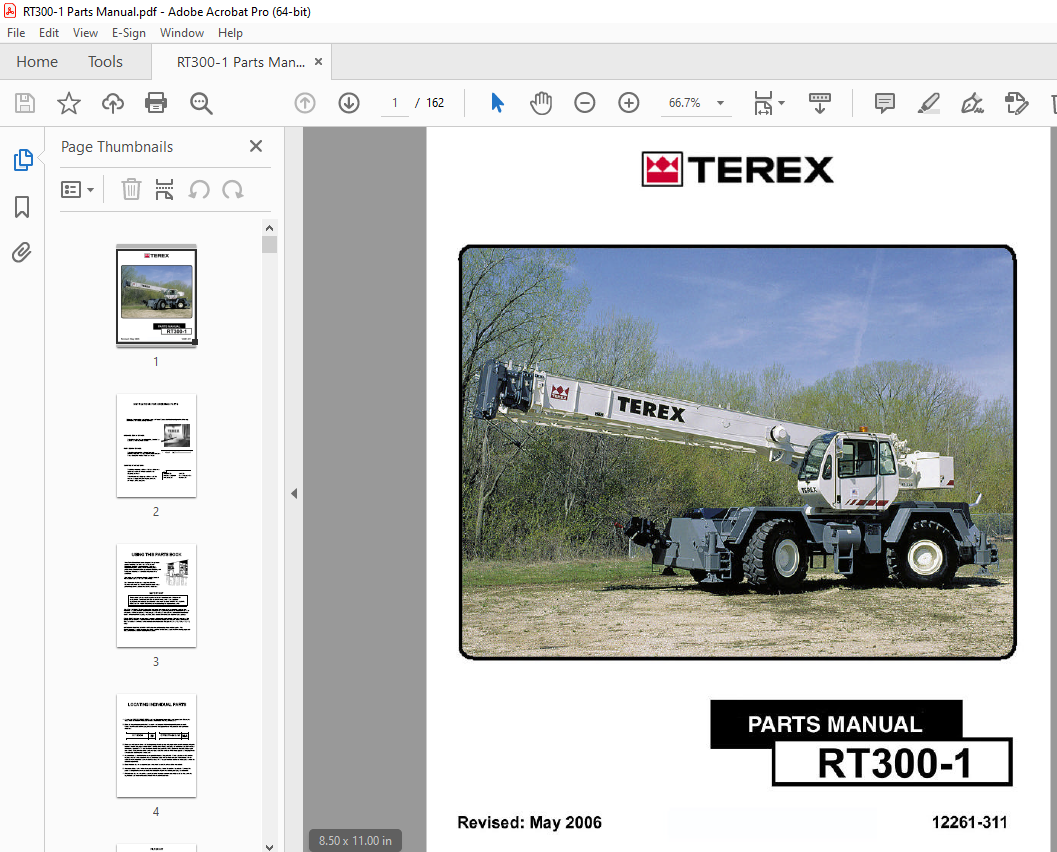The height and width of the screenshot is (852, 1057).
Task: Click the thumbnail panel scrollbar thumb
Action: tap(270, 244)
